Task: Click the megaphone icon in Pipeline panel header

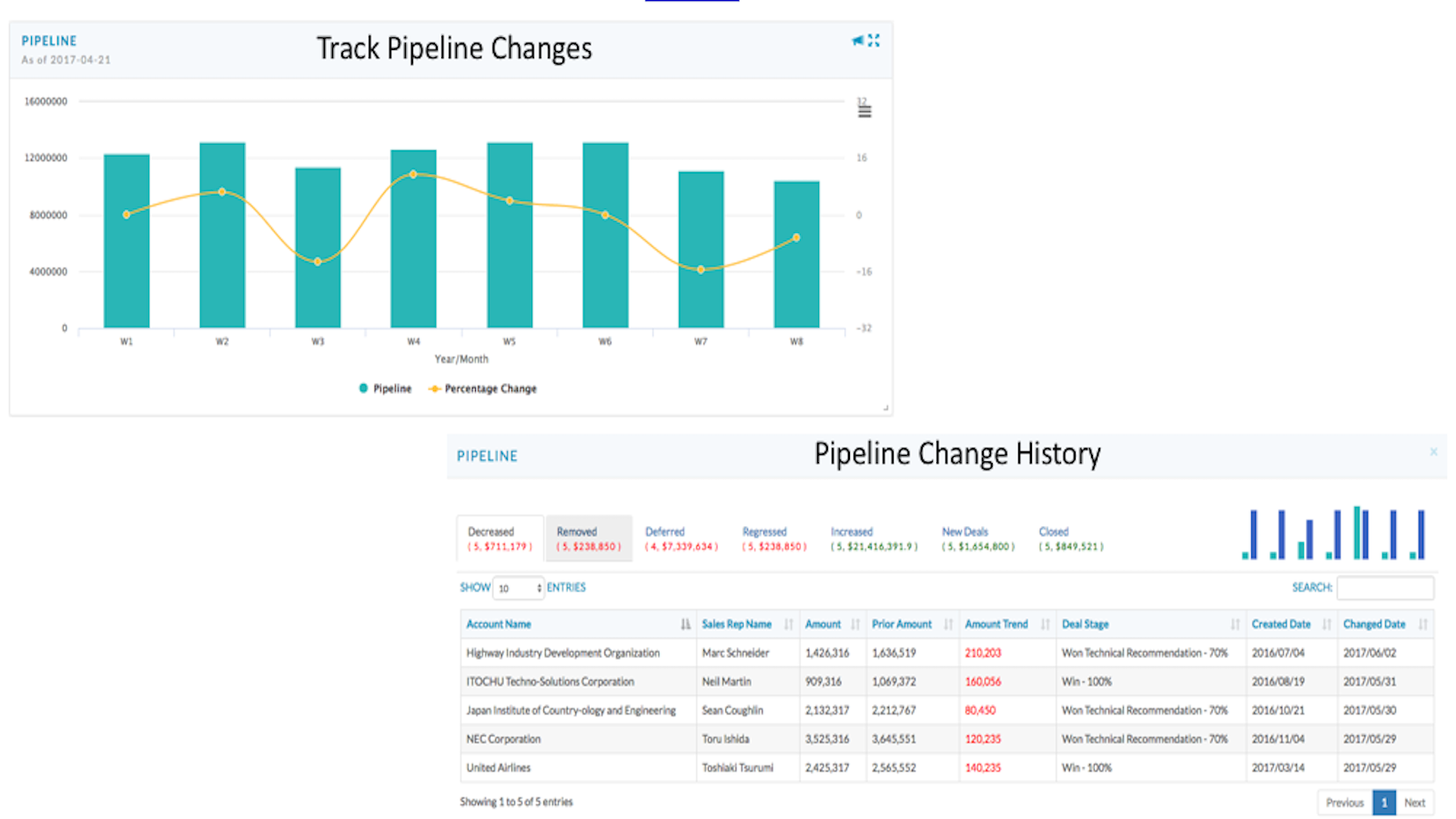Action: [857, 40]
